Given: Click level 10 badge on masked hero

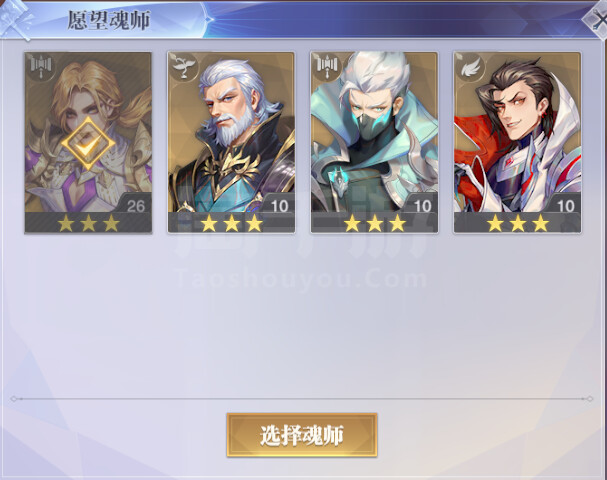Looking at the screenshot, I should [421, 204].
